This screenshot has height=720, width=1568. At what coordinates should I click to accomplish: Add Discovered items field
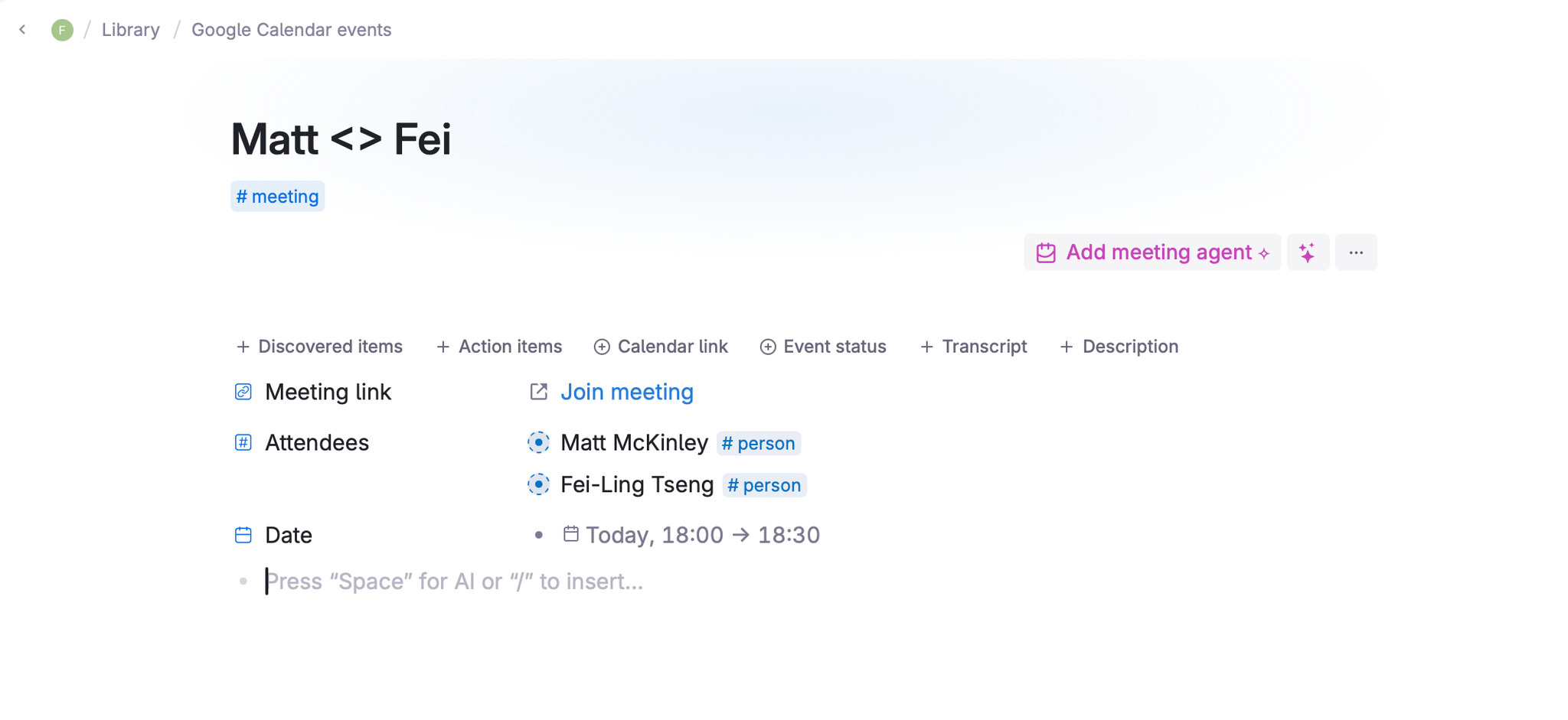pos(319,347)
